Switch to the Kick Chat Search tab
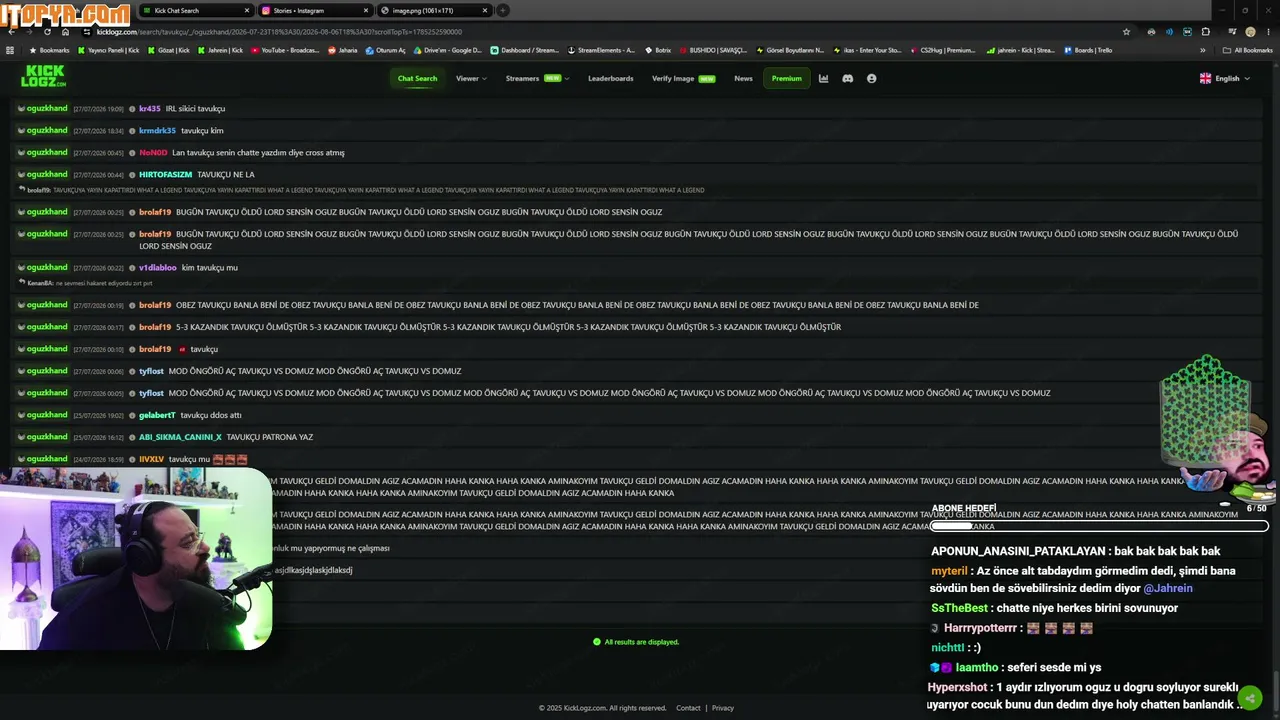 pos(196,11)
